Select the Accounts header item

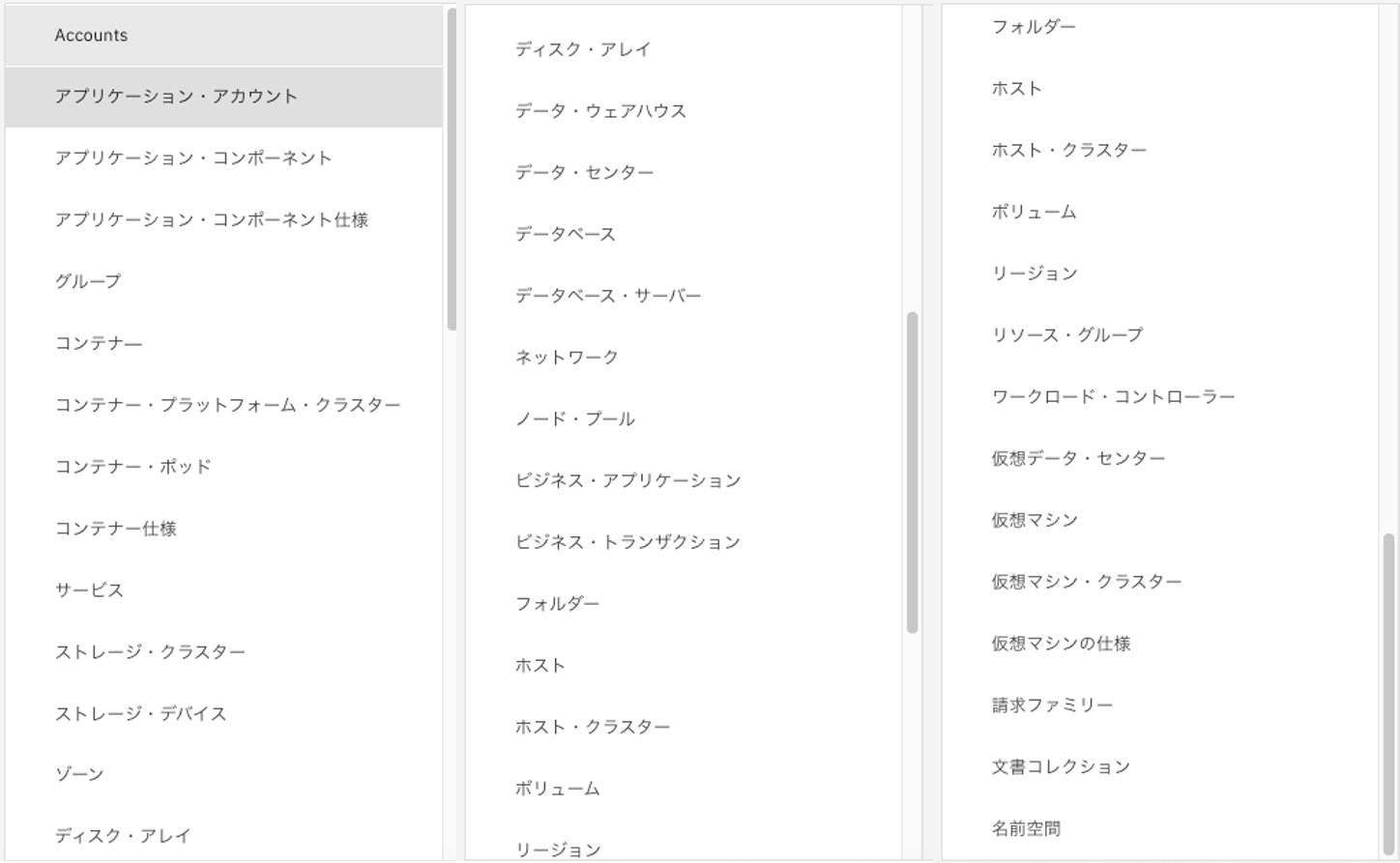91,36
